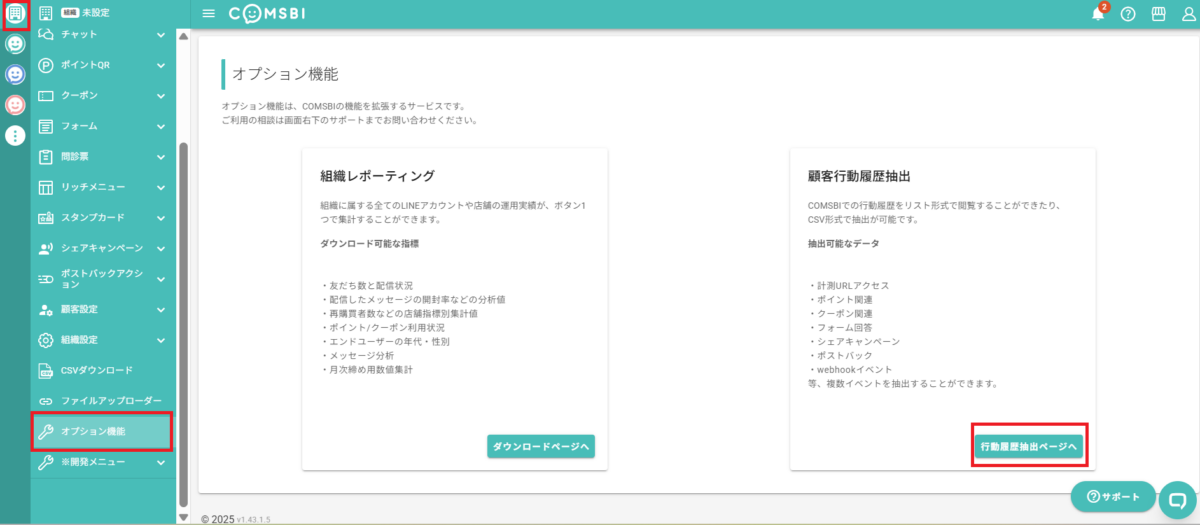
Task: Click the help question mark icon in header
Action: (x=1128, y=14)
